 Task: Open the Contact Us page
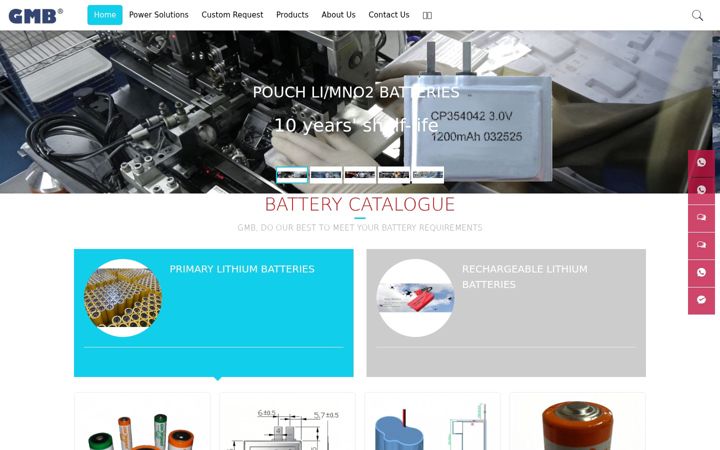click(388, 15)
